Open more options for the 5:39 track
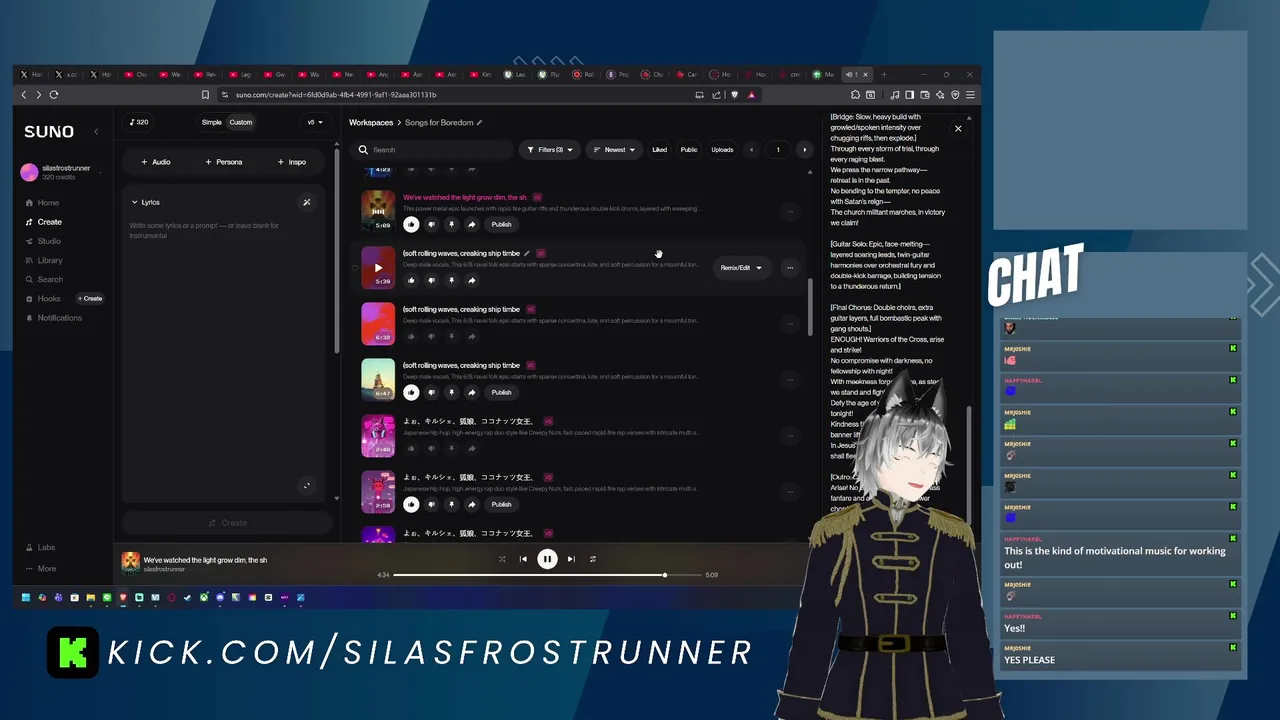This screenshot has width=1280, height=720. coord(790,267)
